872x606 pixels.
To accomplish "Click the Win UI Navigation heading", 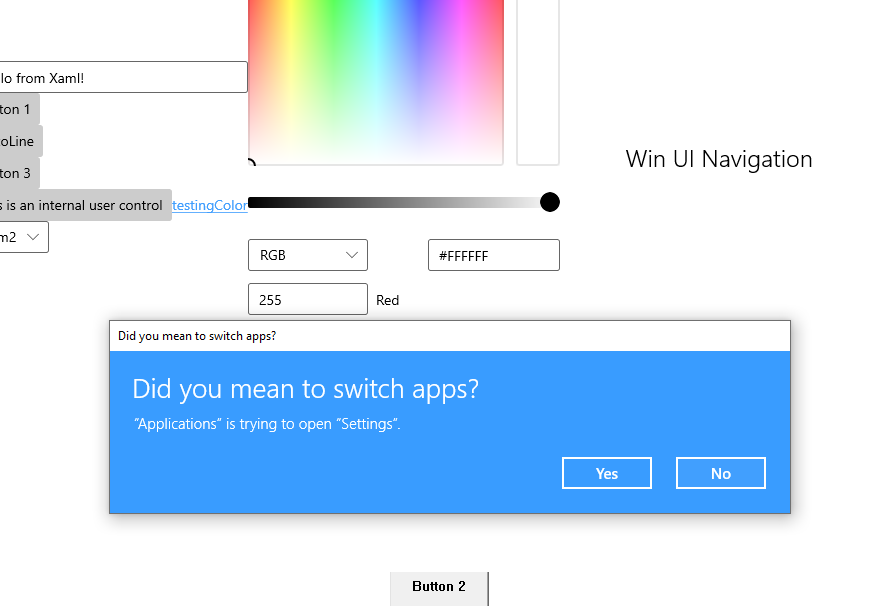I will pyautogui.click(x=719, y=159).
